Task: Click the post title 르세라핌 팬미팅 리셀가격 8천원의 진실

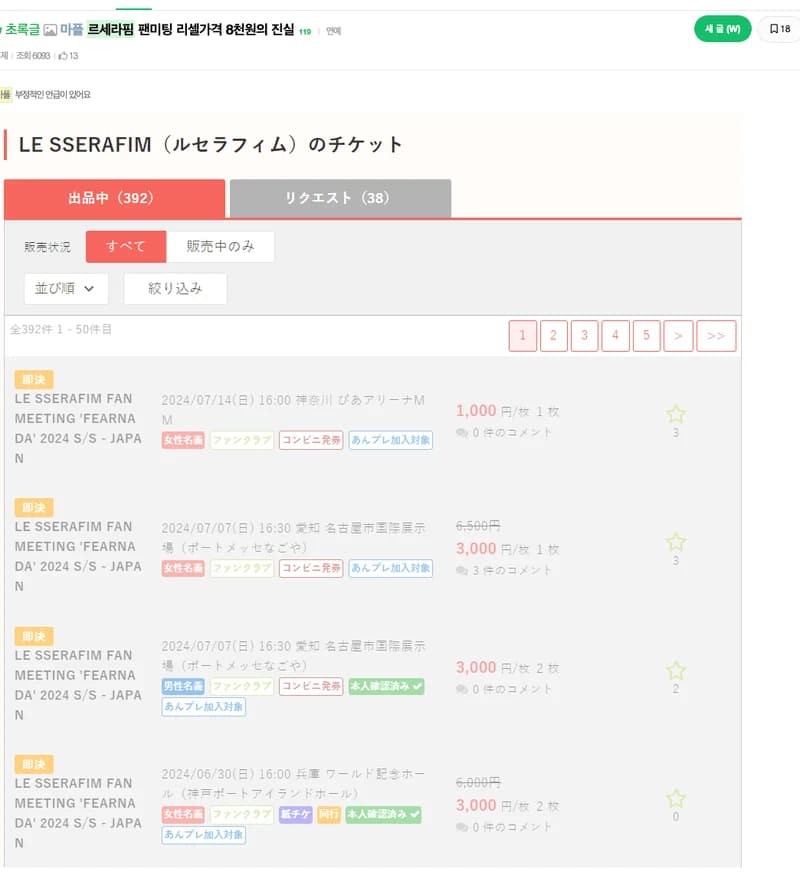Action: coord(191,29)
